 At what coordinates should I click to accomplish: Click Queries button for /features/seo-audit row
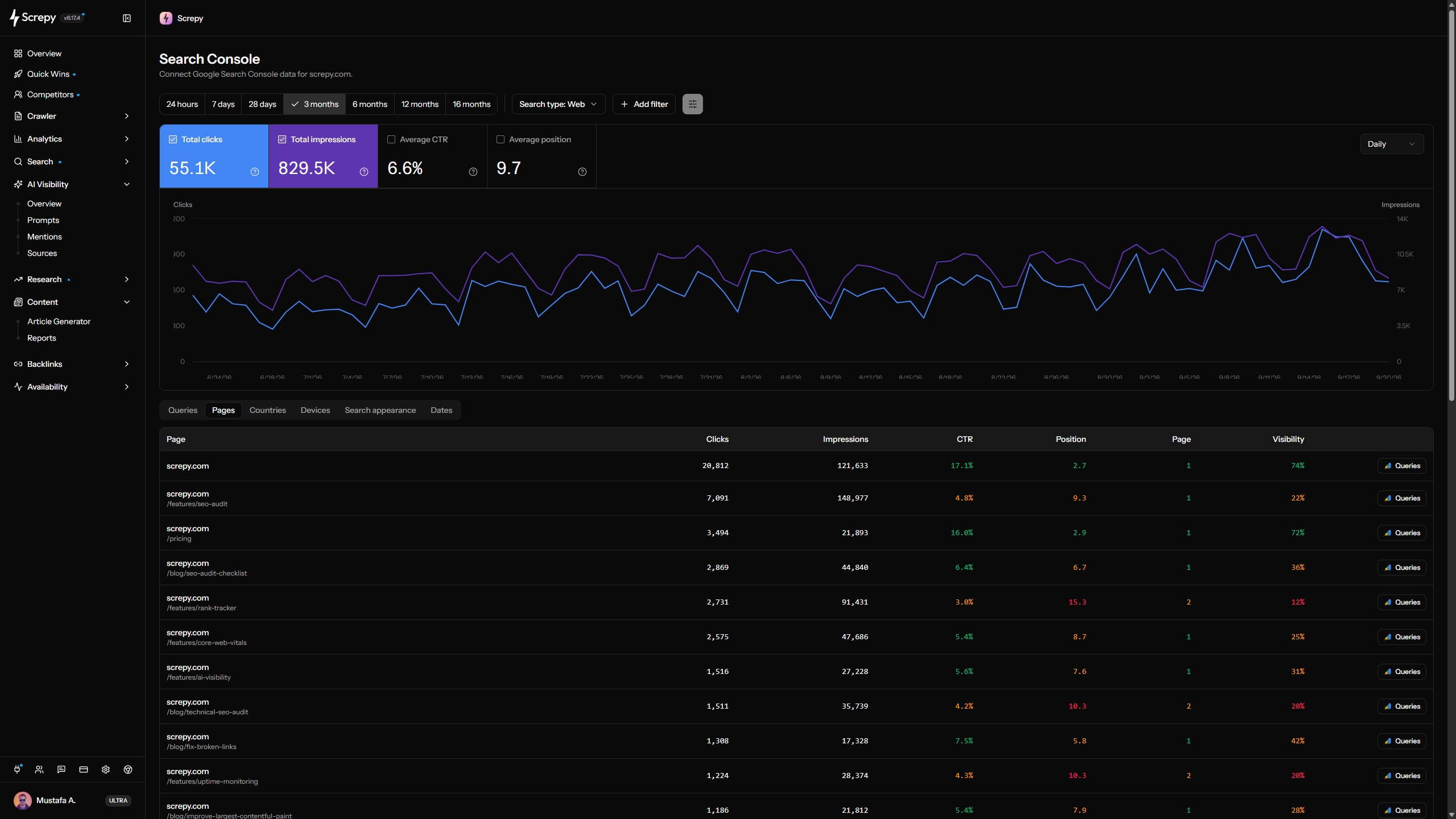point(1402,498)
